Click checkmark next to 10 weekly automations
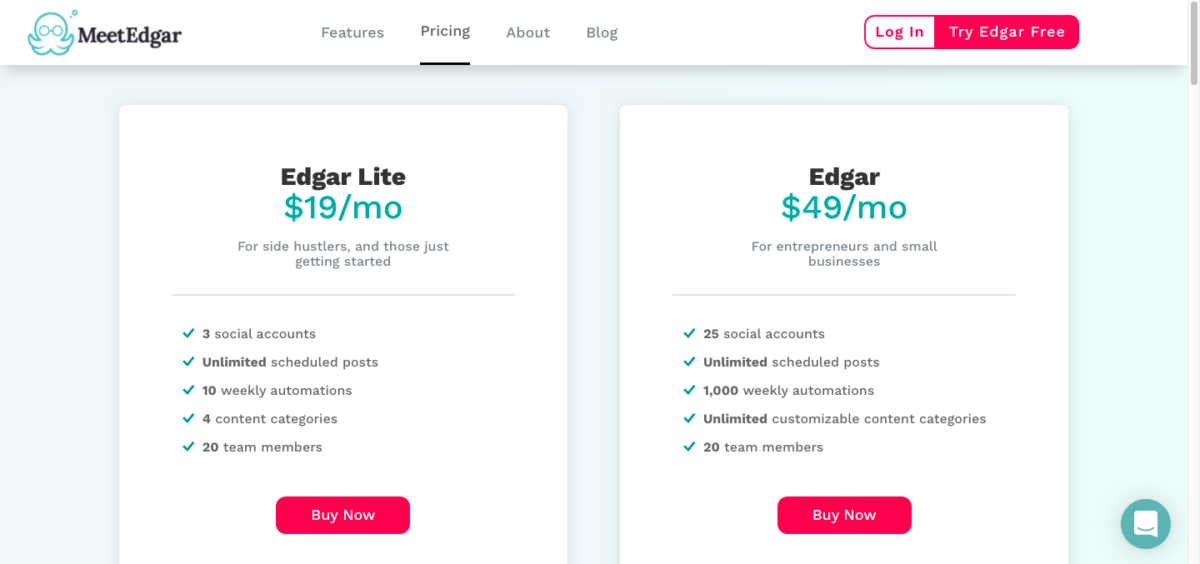 (188, 390)
